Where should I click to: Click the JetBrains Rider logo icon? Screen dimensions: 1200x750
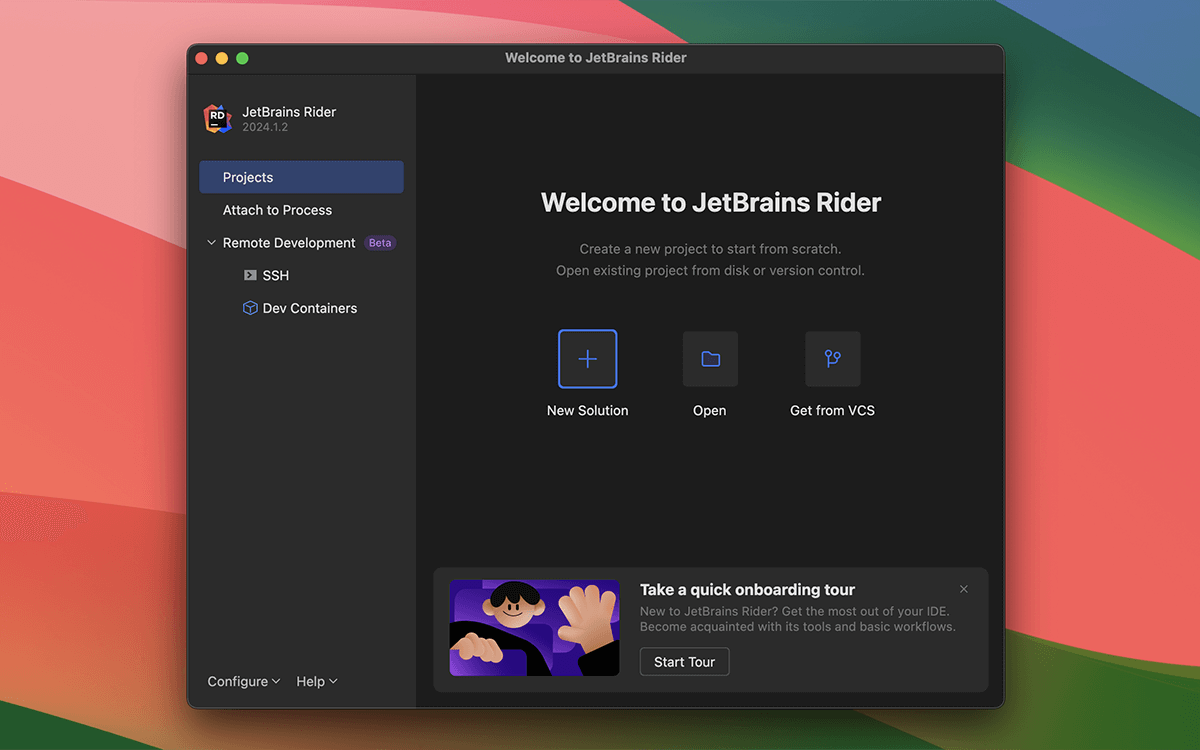tap(218, 119)
